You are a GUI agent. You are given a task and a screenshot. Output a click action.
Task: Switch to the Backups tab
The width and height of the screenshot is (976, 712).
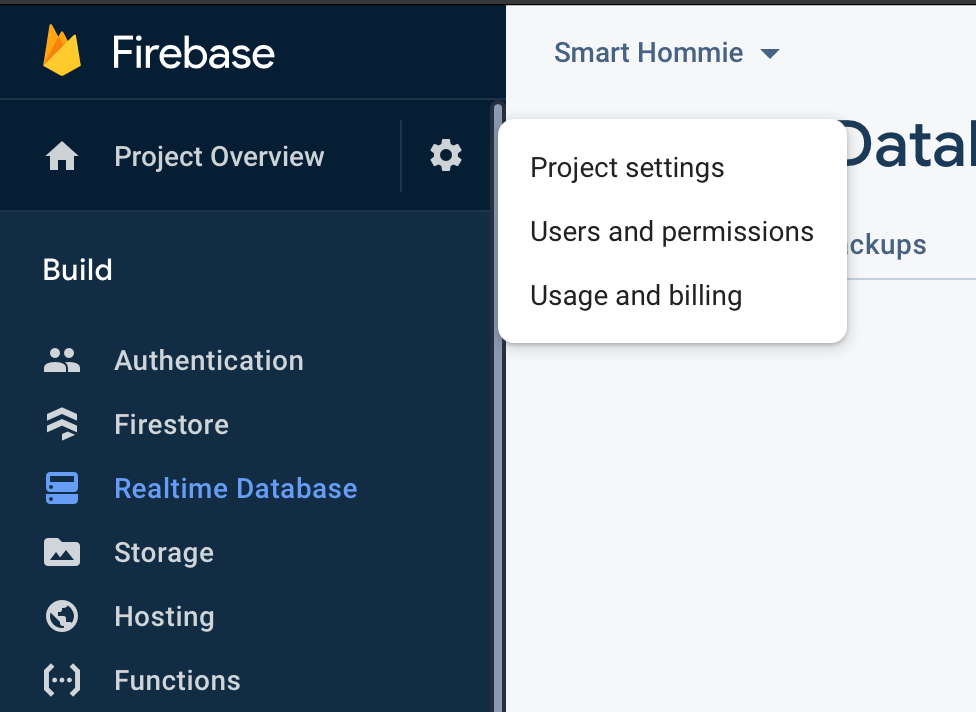click(888, 244)
